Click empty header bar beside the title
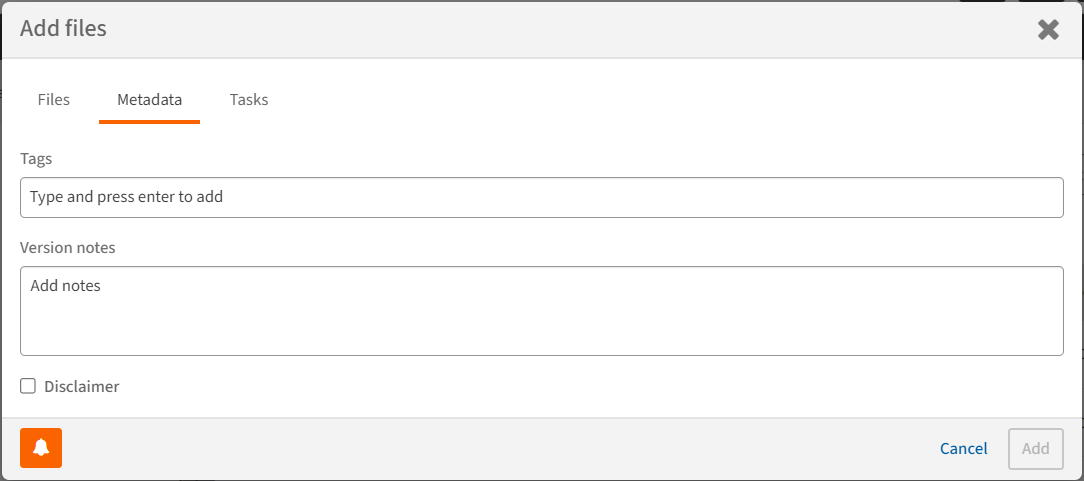Screen dimensions: 1084x481 550,29
